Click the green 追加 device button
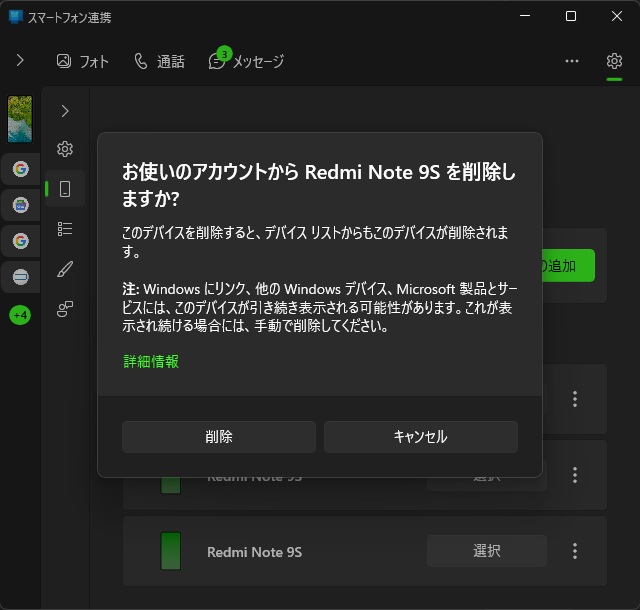 [x=568, y=265]
